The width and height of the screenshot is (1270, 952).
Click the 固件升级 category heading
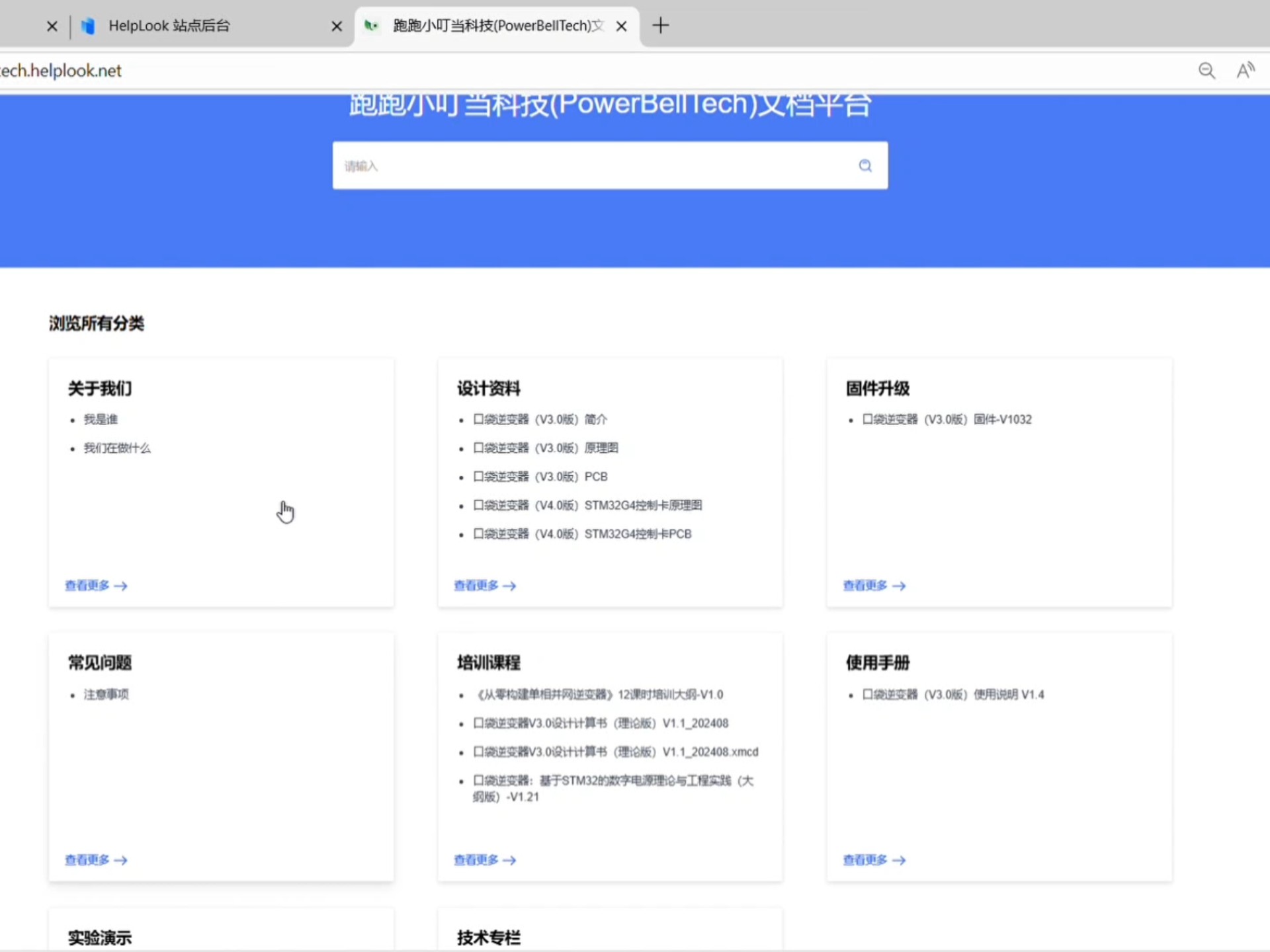point(878,388)
